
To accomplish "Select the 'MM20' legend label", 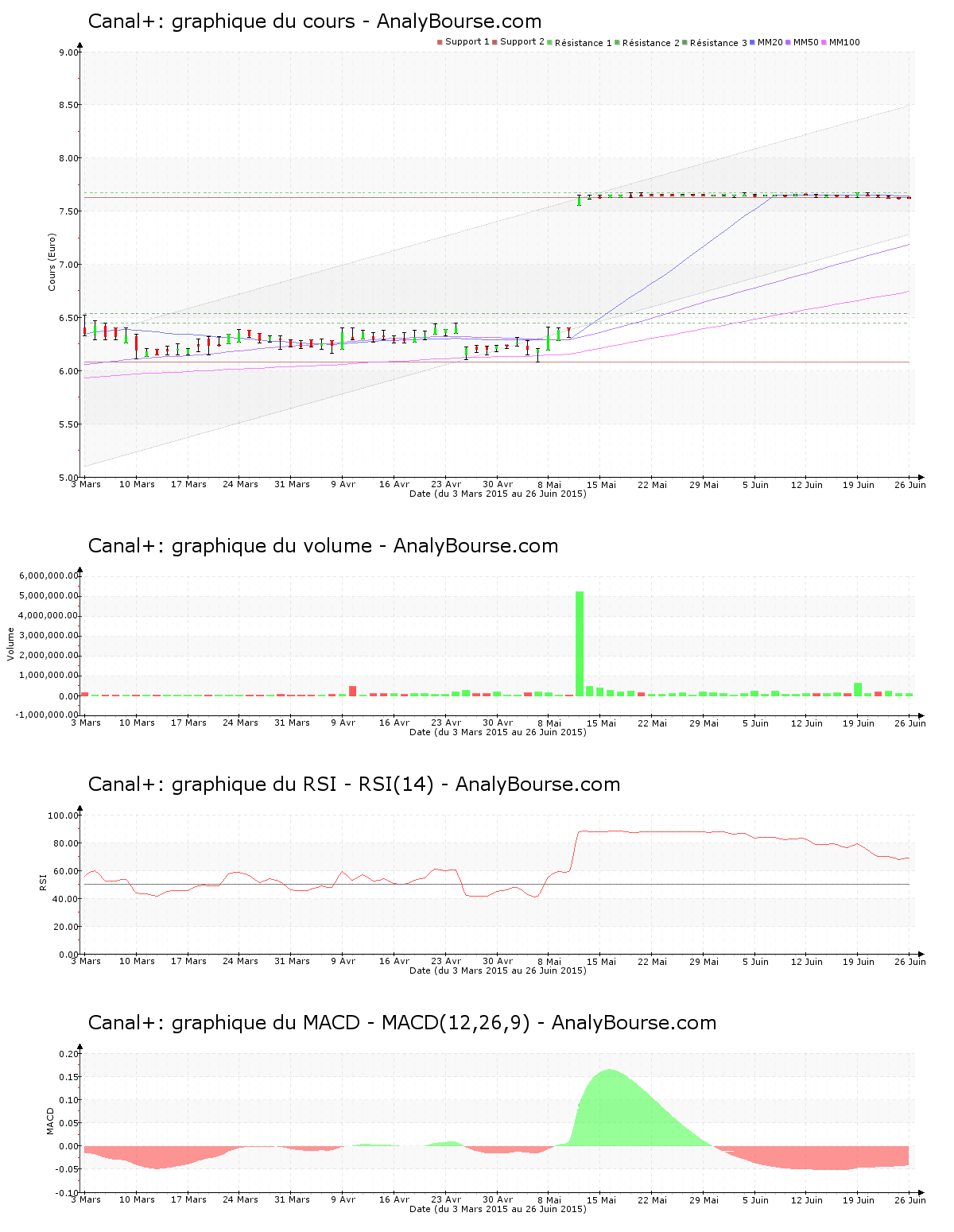I will point(770,42).
